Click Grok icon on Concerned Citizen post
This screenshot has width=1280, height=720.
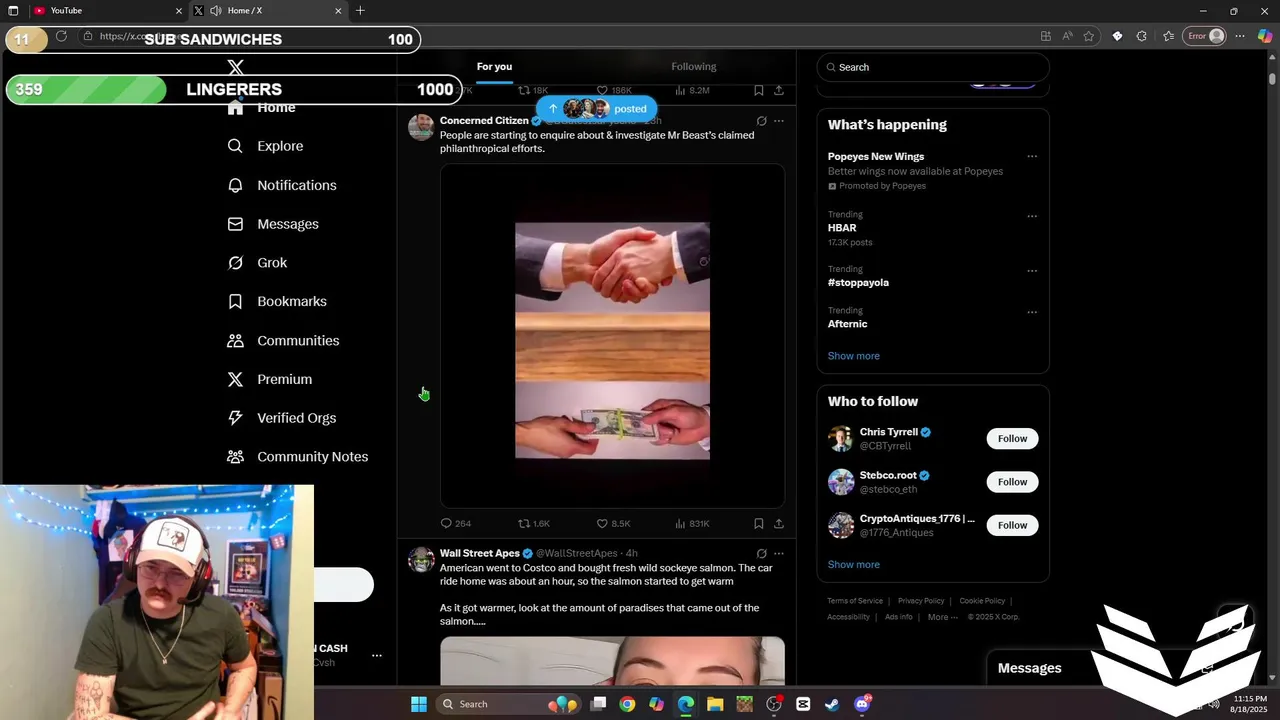761,121
